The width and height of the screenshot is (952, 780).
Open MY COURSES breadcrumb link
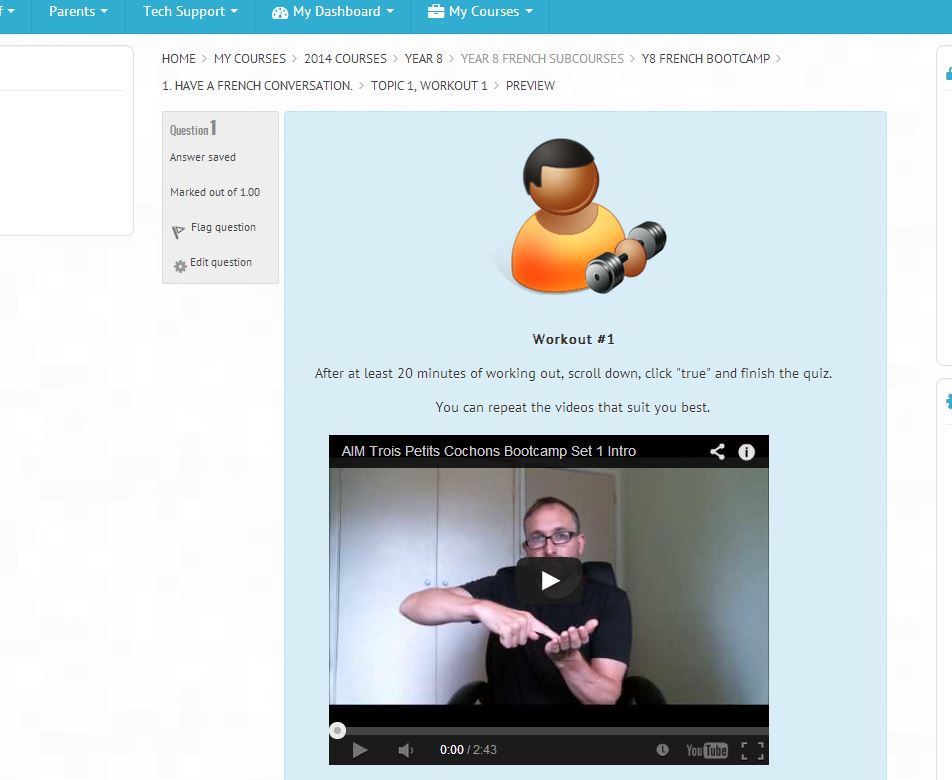tap(250, 59)
